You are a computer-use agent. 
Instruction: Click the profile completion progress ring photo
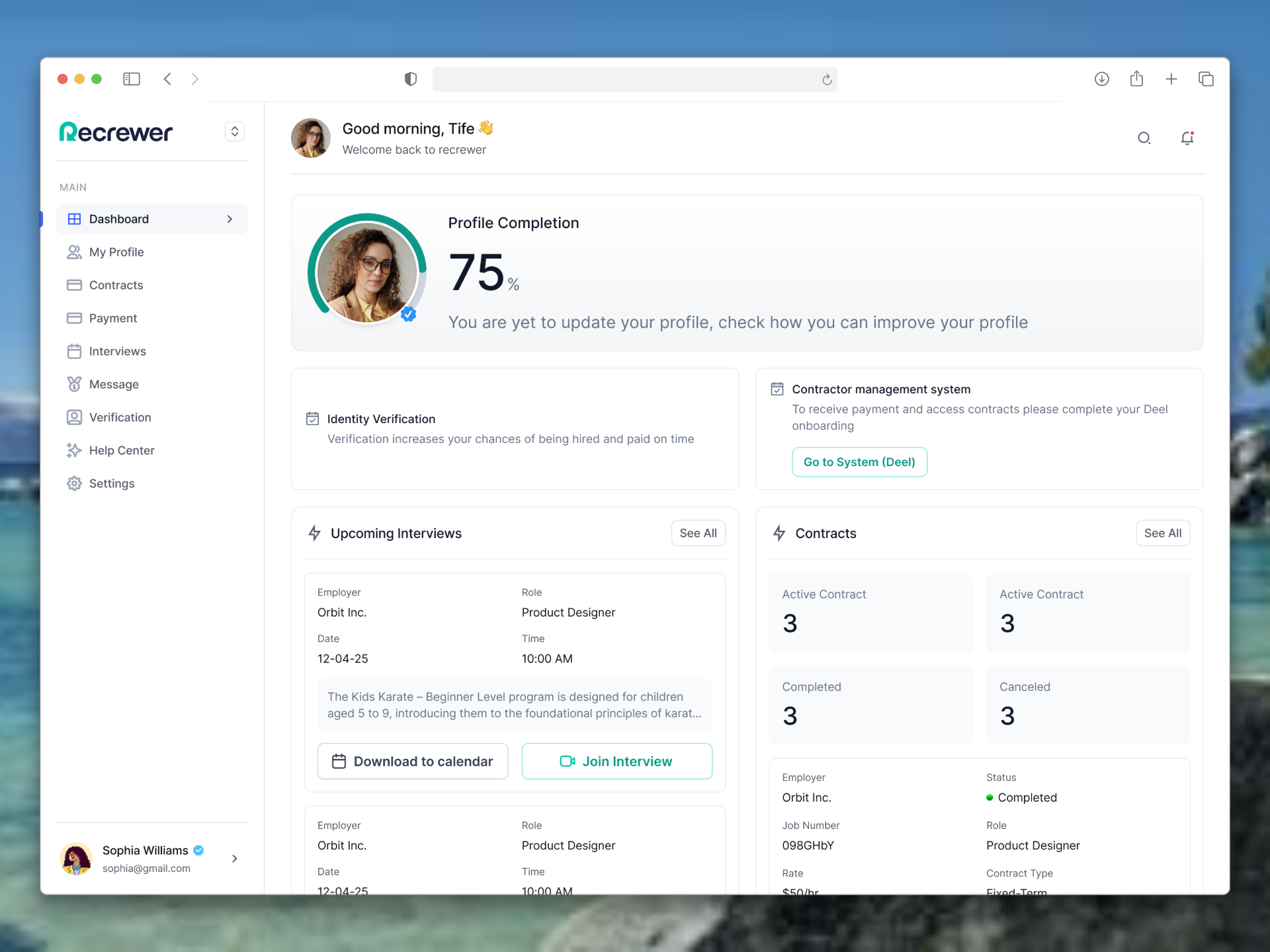tap(366, 272)
